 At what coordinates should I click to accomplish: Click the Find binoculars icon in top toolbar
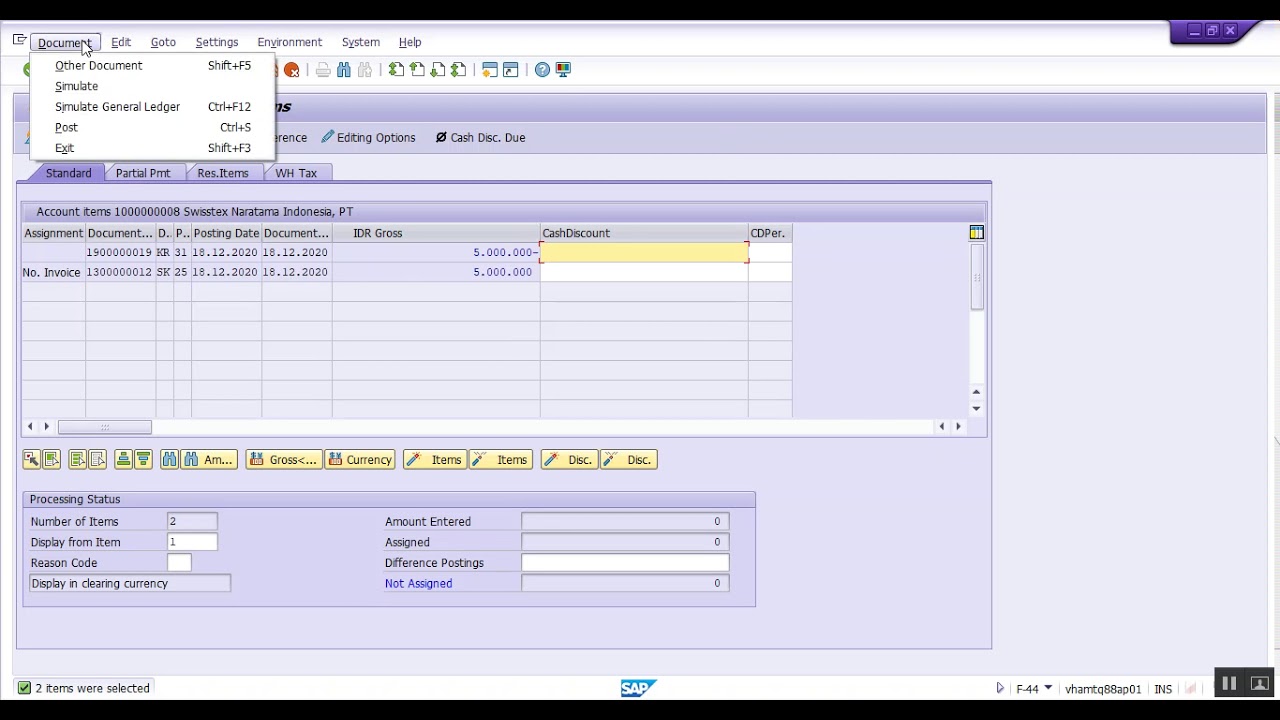point(344,70)
